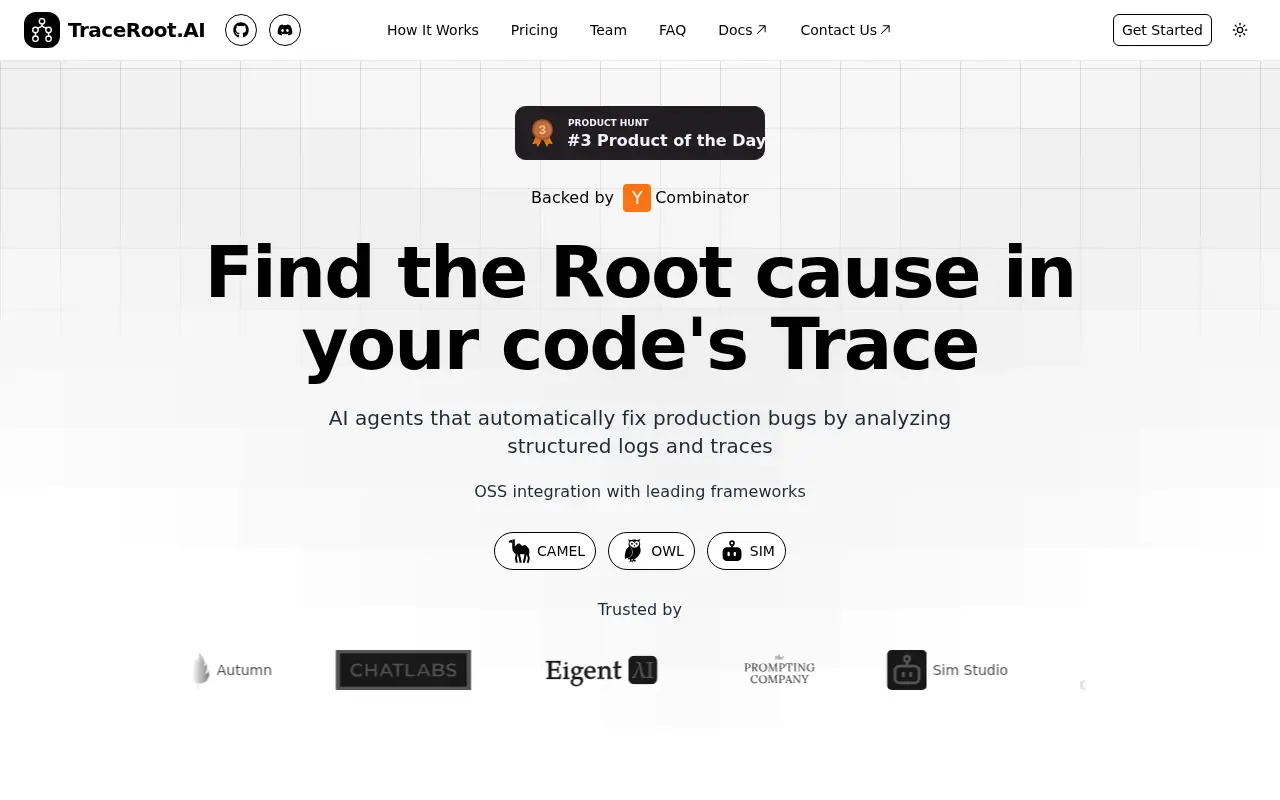This screenshot has height=800, width=1280.
Task: Open the Team page
Action: click(x=608, y=30)
